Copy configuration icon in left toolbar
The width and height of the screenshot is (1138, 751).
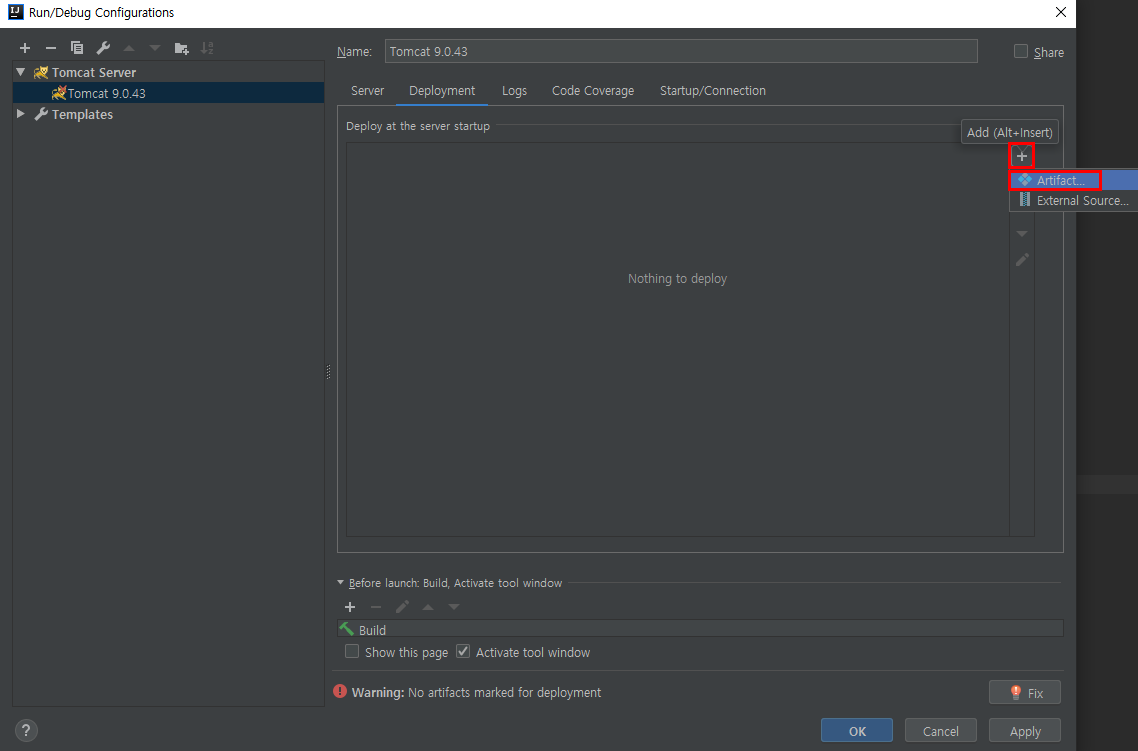tap(77, 48)
